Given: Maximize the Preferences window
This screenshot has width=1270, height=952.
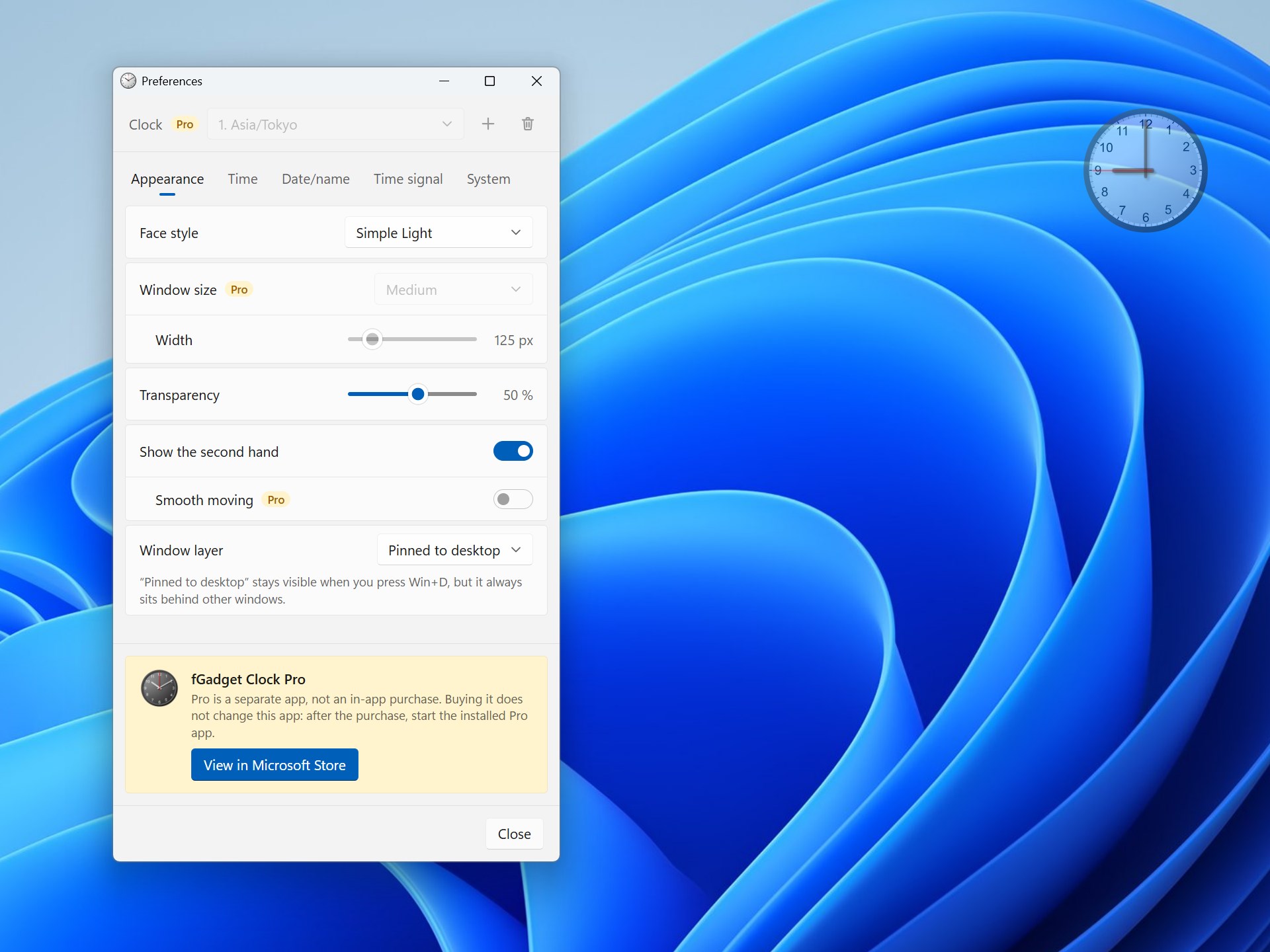Looking at the screenshot, I should click(x=490, y=81).
